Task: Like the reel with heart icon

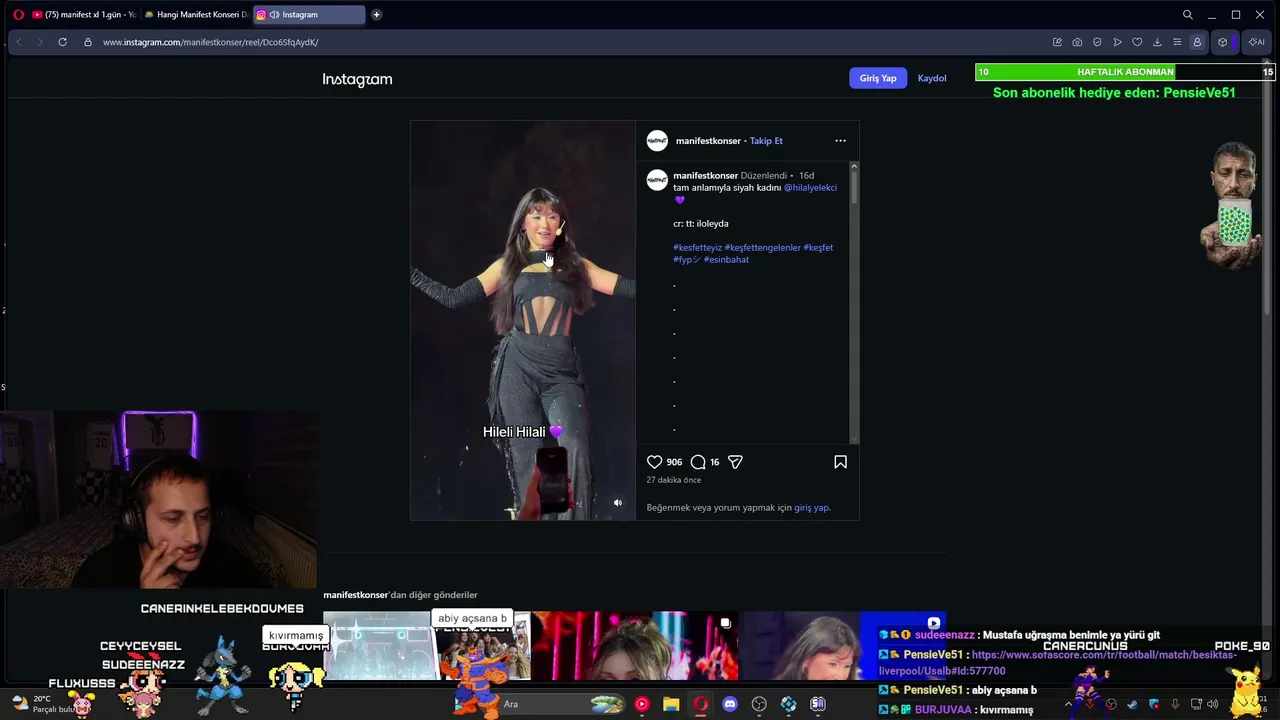Action: point(654,462)
